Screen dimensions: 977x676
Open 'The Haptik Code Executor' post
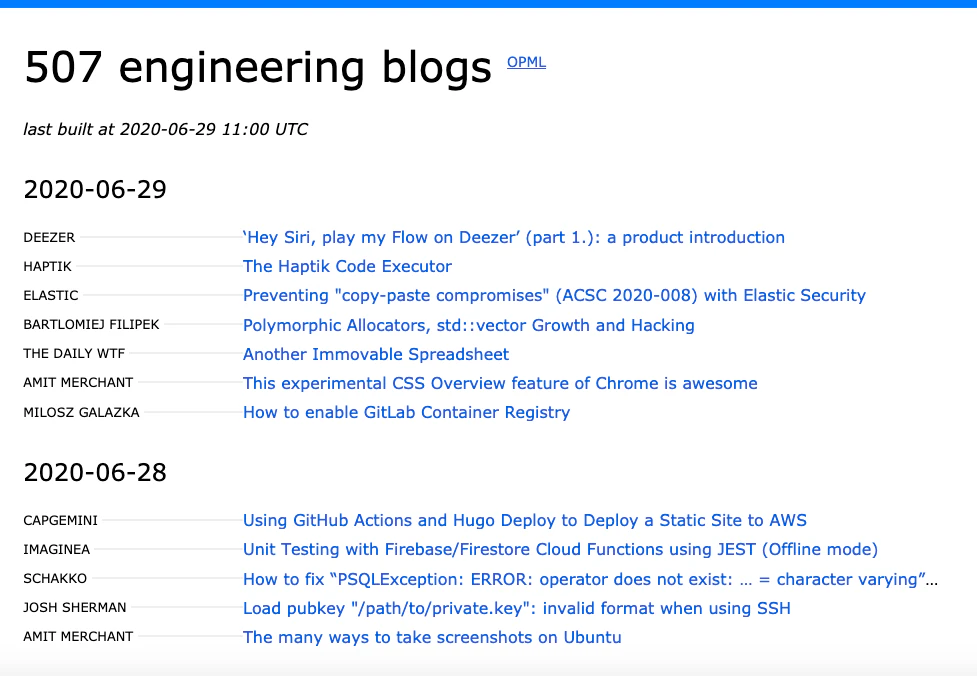347,266
